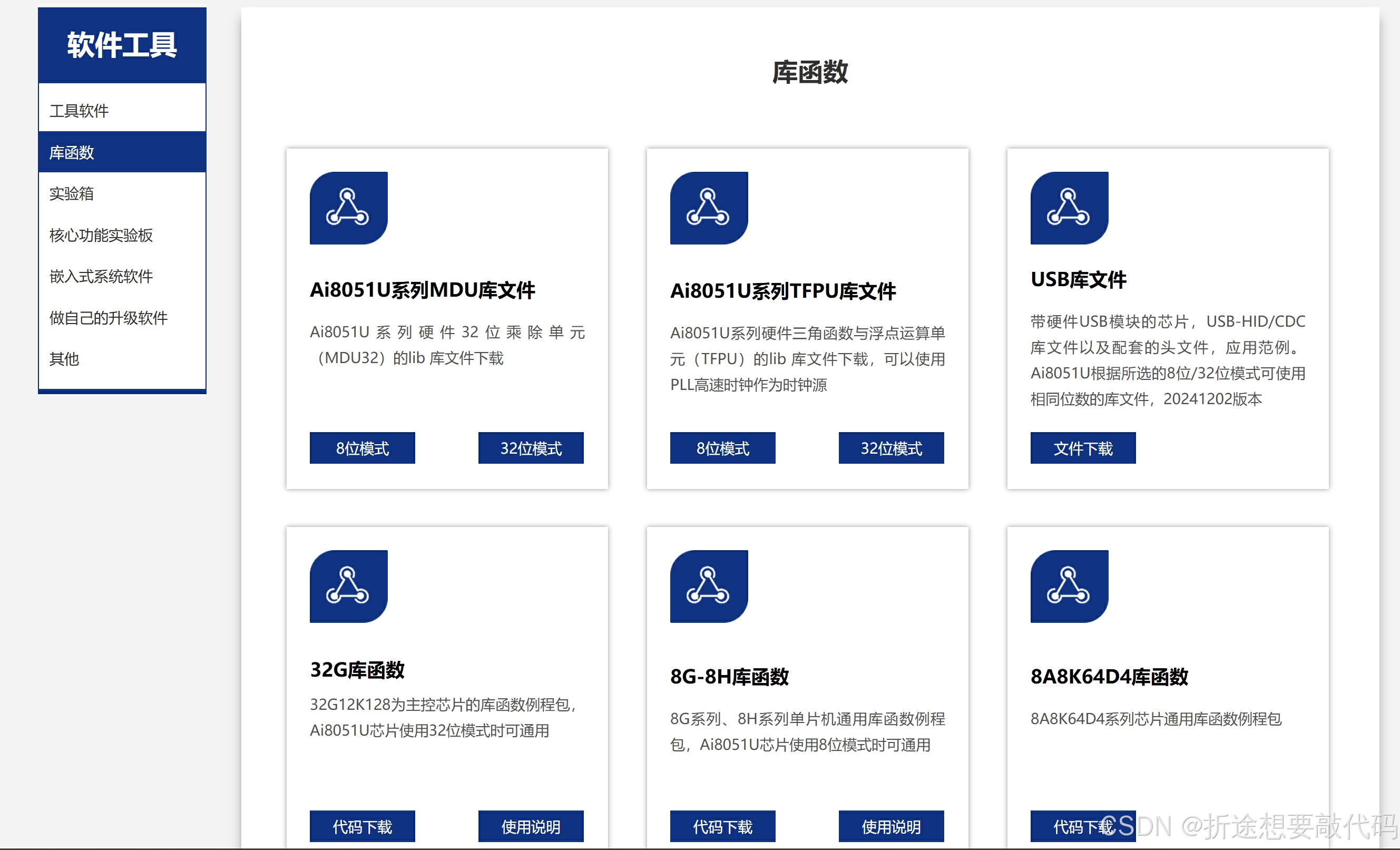
Task: Download MDU library 8位模式
Action: [362, 448]
